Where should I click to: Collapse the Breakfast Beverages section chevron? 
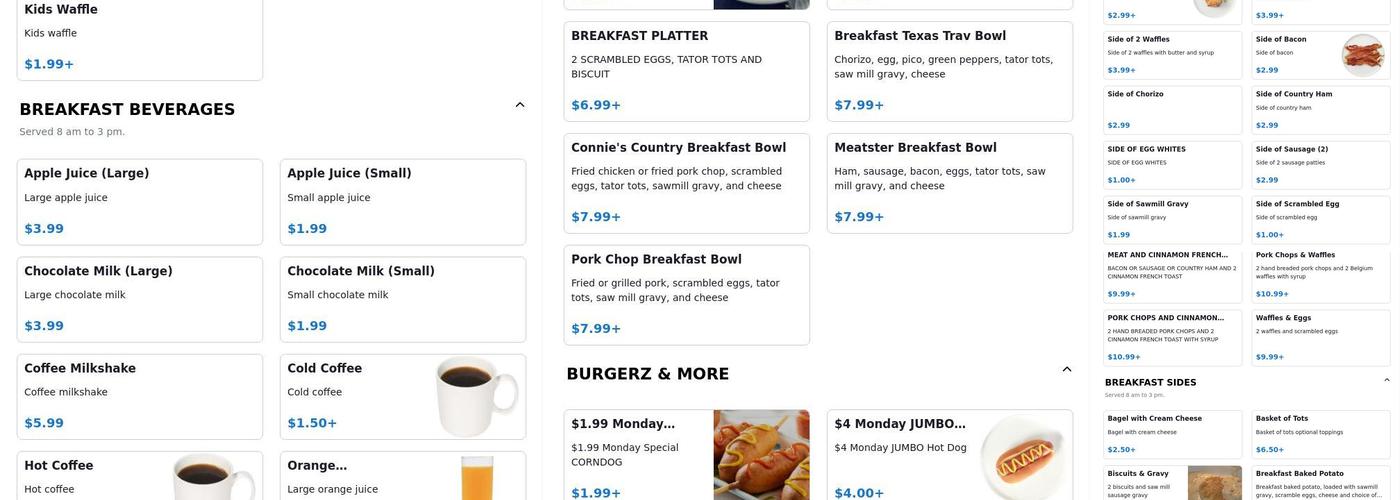point(519,105)
